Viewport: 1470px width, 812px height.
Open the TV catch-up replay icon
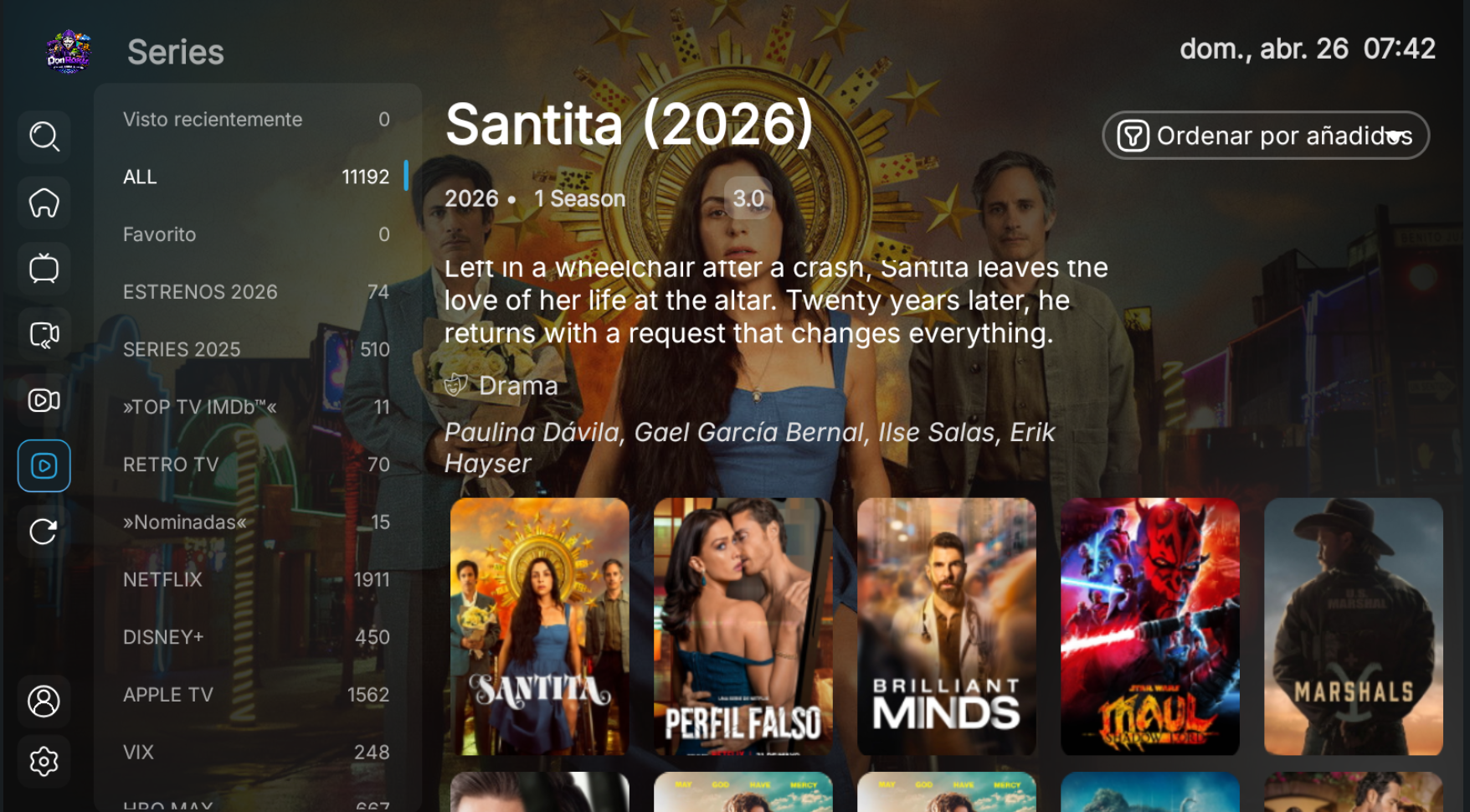click(44, 335)
